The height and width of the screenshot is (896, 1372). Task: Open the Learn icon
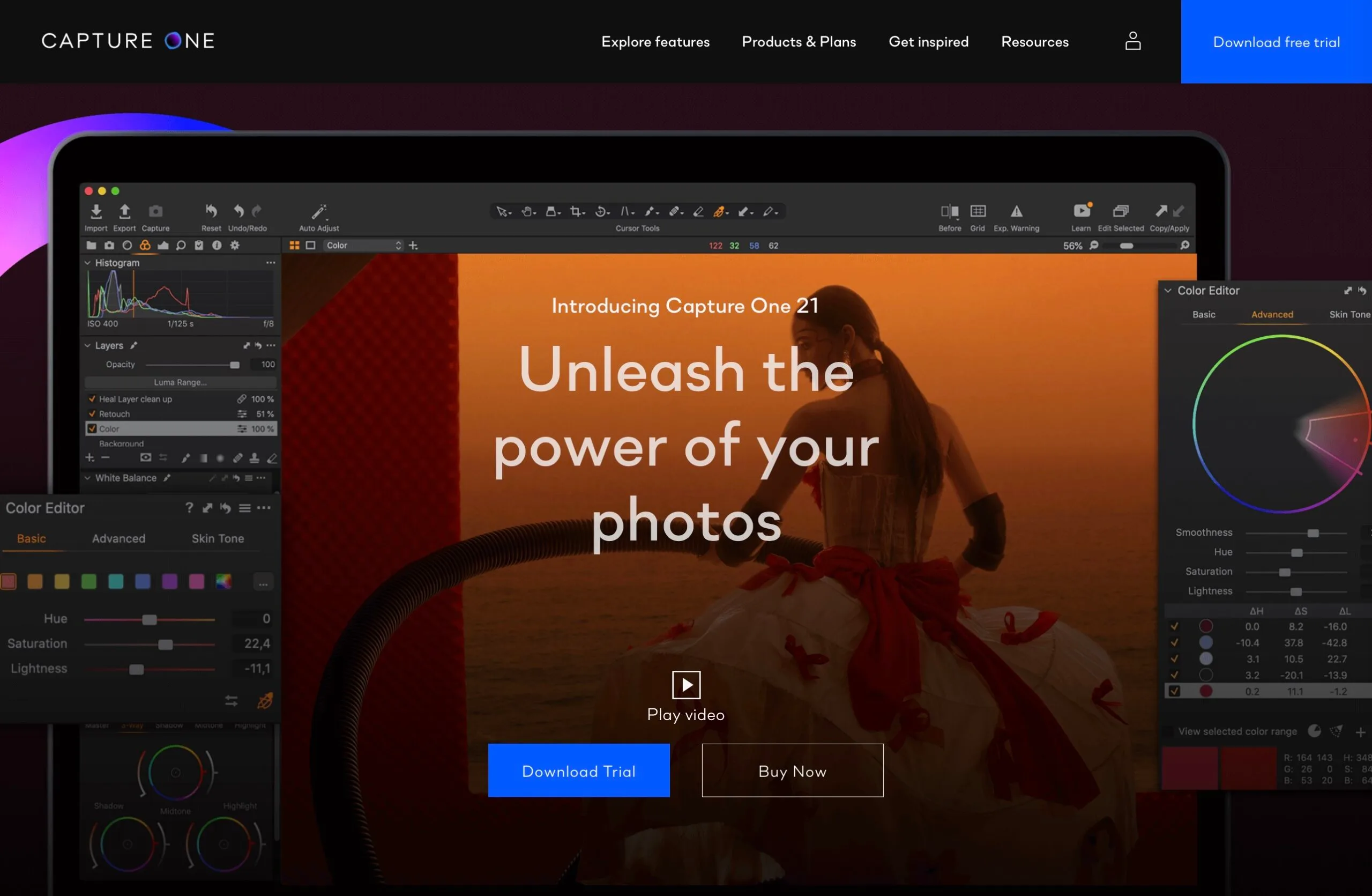1082,210
